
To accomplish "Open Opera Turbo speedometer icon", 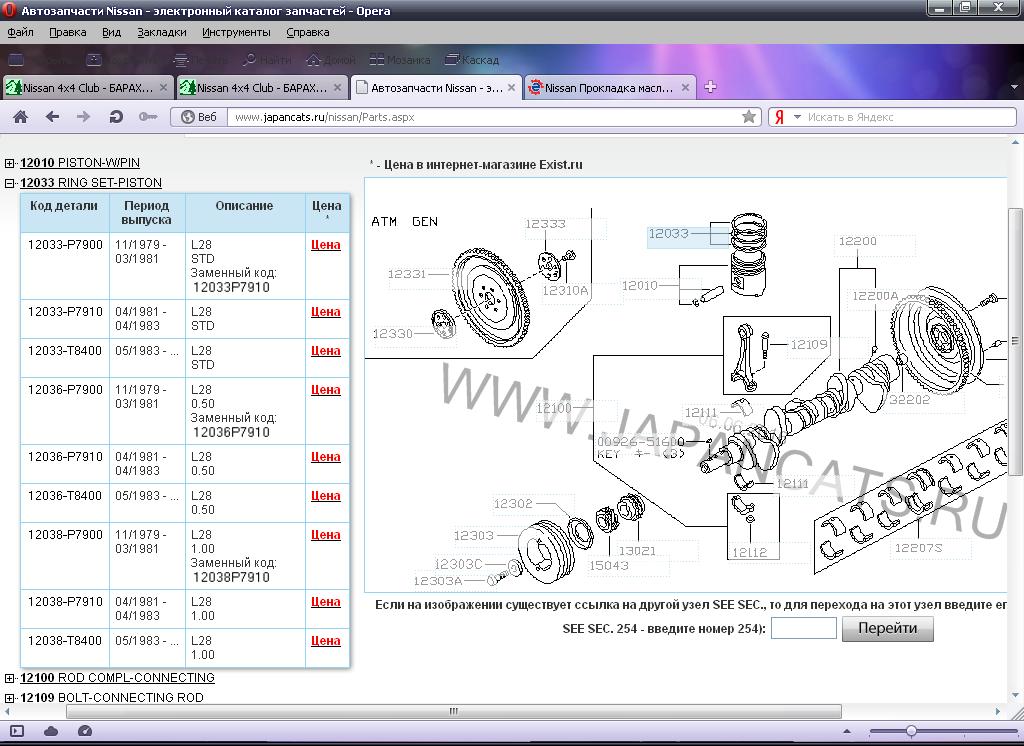I will [x=85, y=732].
